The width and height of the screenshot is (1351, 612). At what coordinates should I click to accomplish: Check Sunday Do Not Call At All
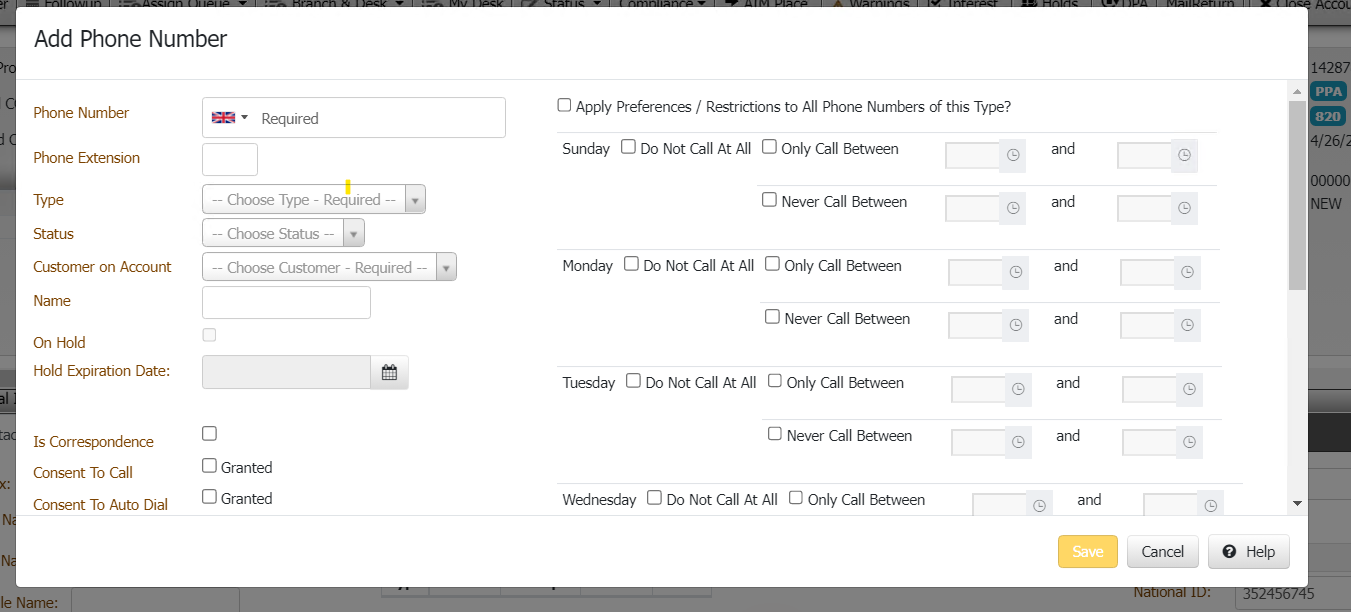[628, 147]
